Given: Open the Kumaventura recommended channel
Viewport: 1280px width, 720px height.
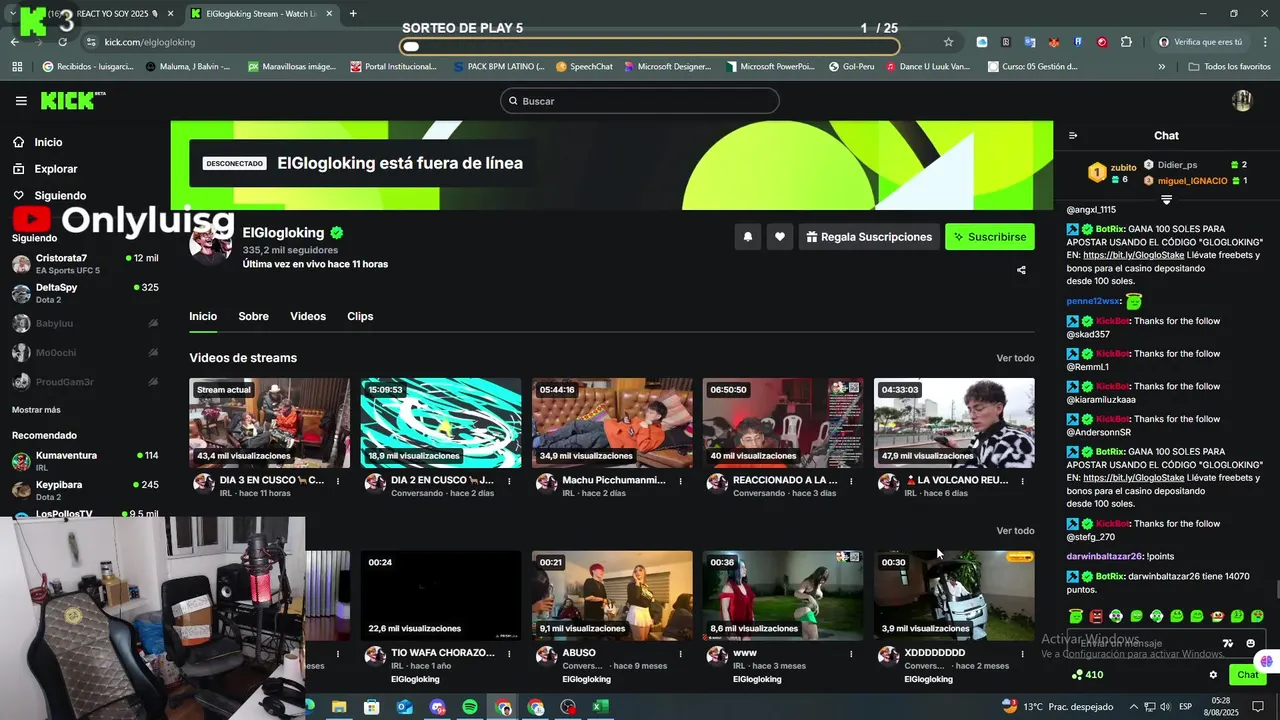Looking at the screenshot, I should tap(85, 461).
